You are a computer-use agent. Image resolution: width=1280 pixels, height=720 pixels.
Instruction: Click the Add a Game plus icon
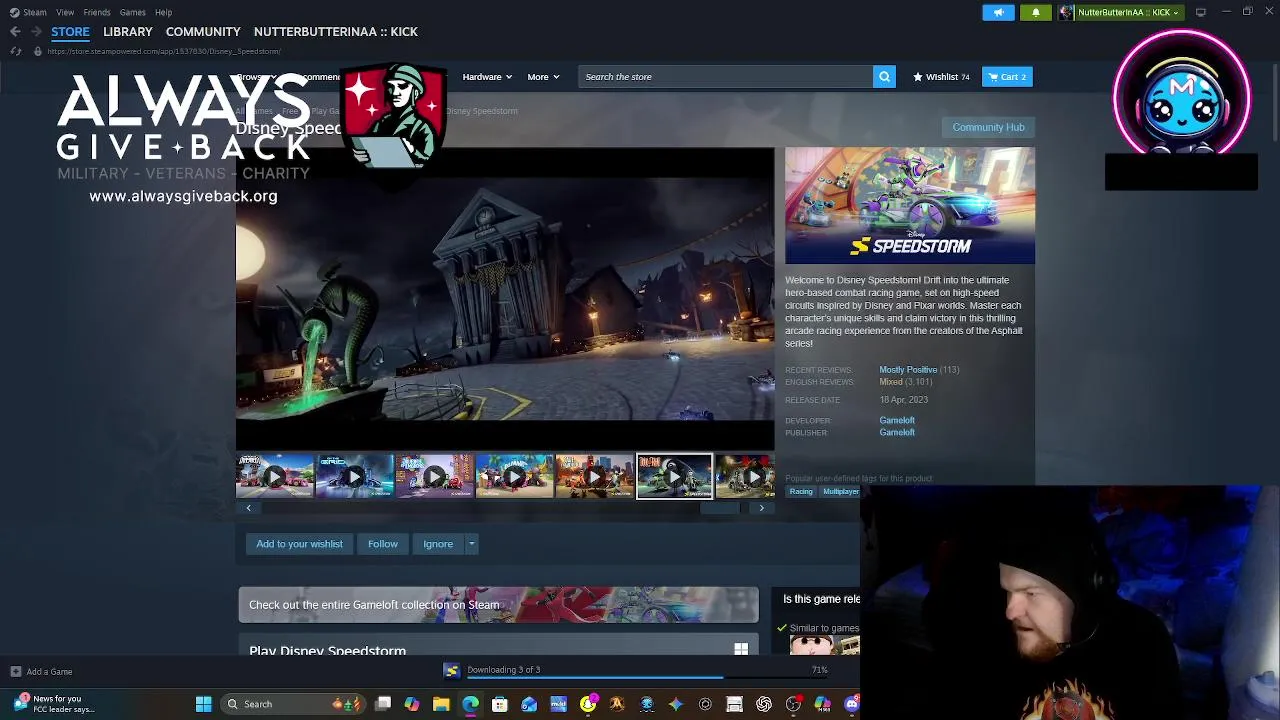click(15, 672)
